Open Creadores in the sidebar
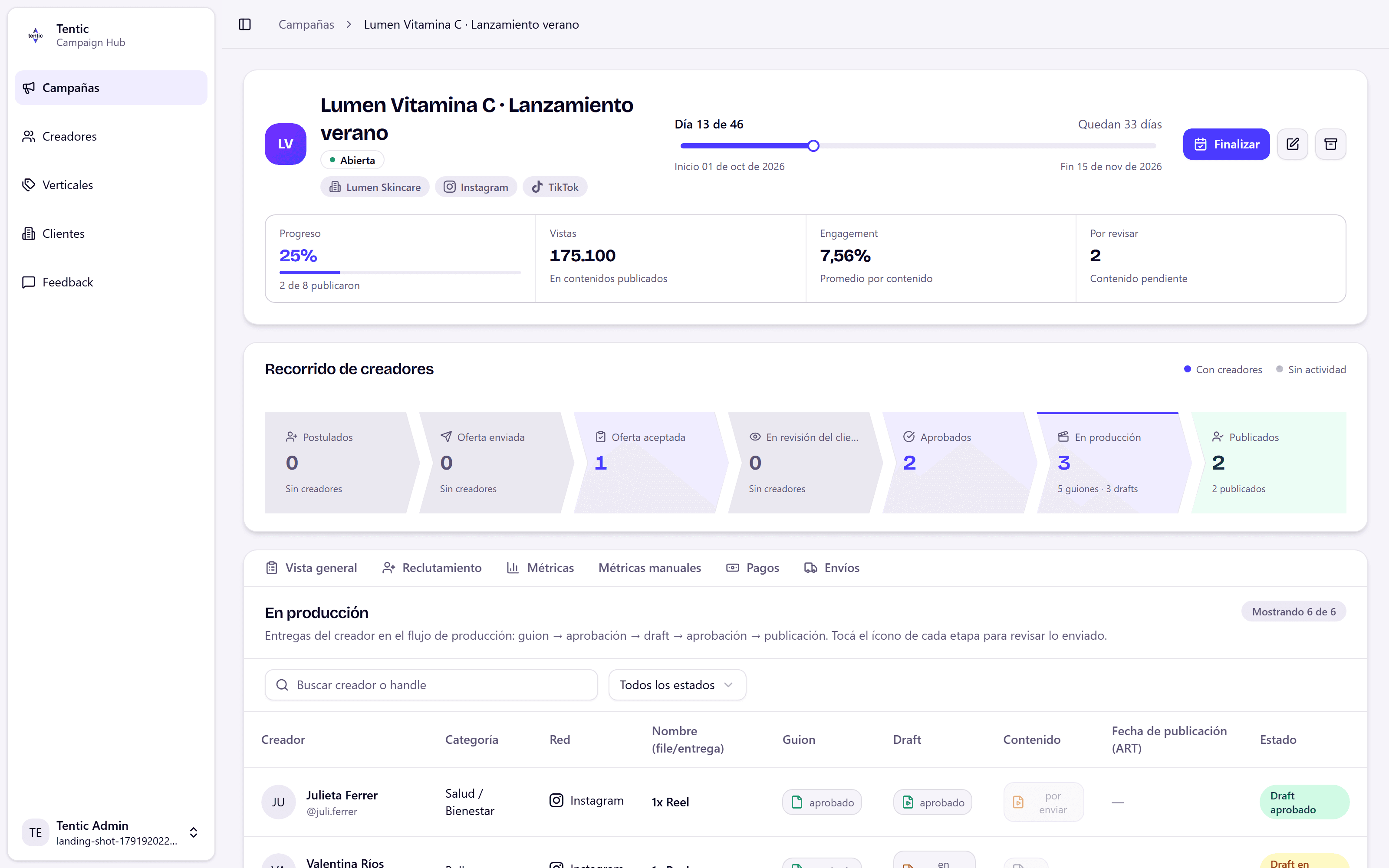The width and height of the screenshot is (1389, 868). coord(111,137)
